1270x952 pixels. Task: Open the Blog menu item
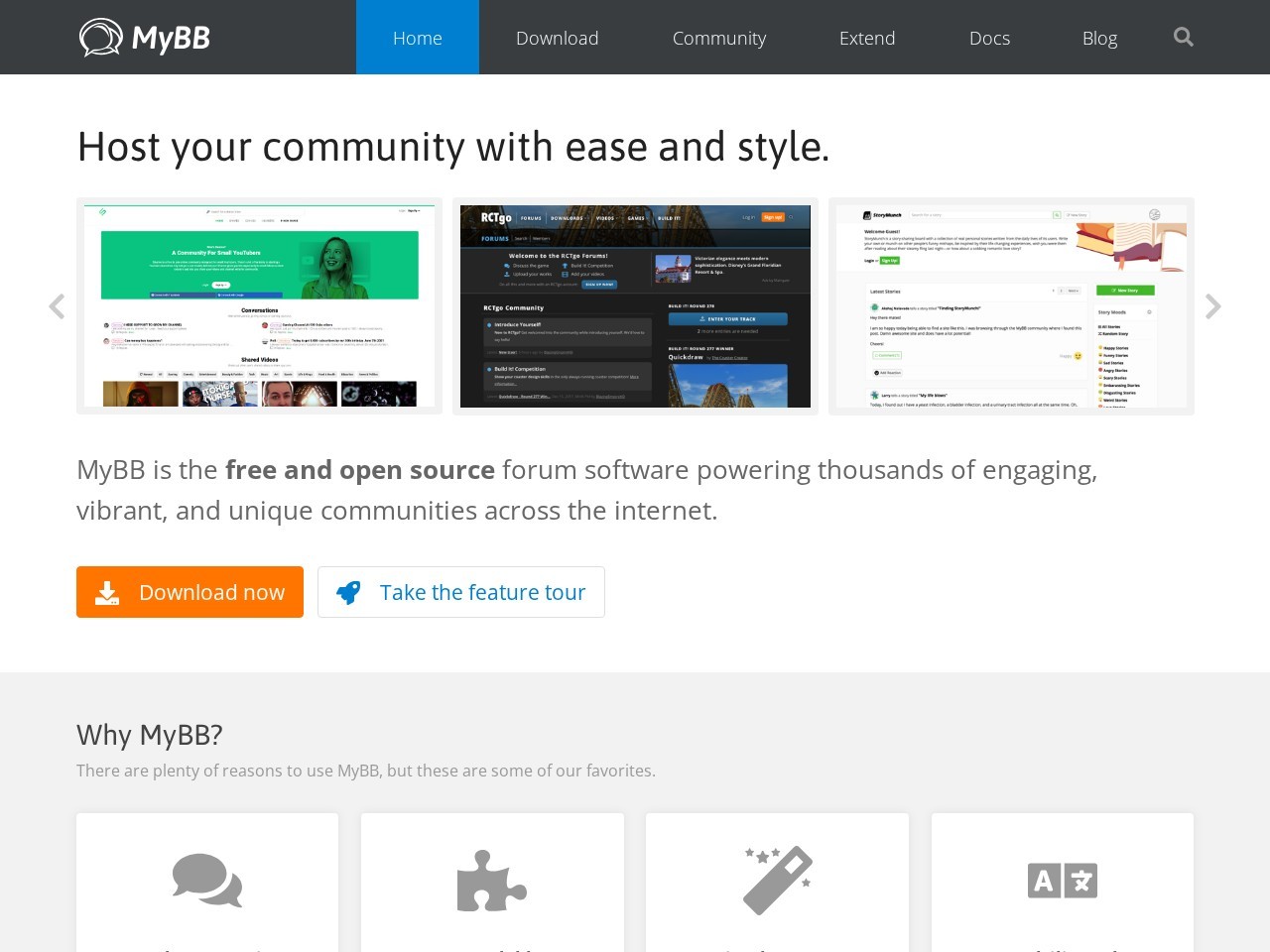tap(1099, 38)
